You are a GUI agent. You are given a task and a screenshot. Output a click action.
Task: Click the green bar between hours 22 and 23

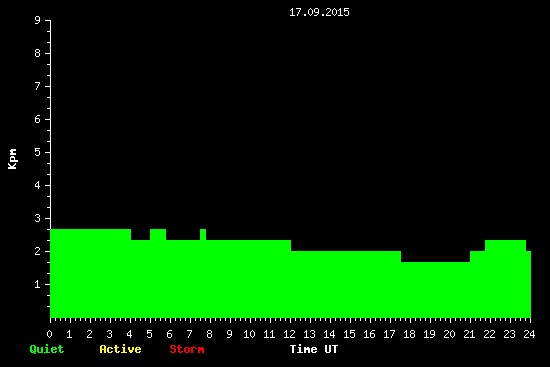pyautogui.click(x=505, y=279)
